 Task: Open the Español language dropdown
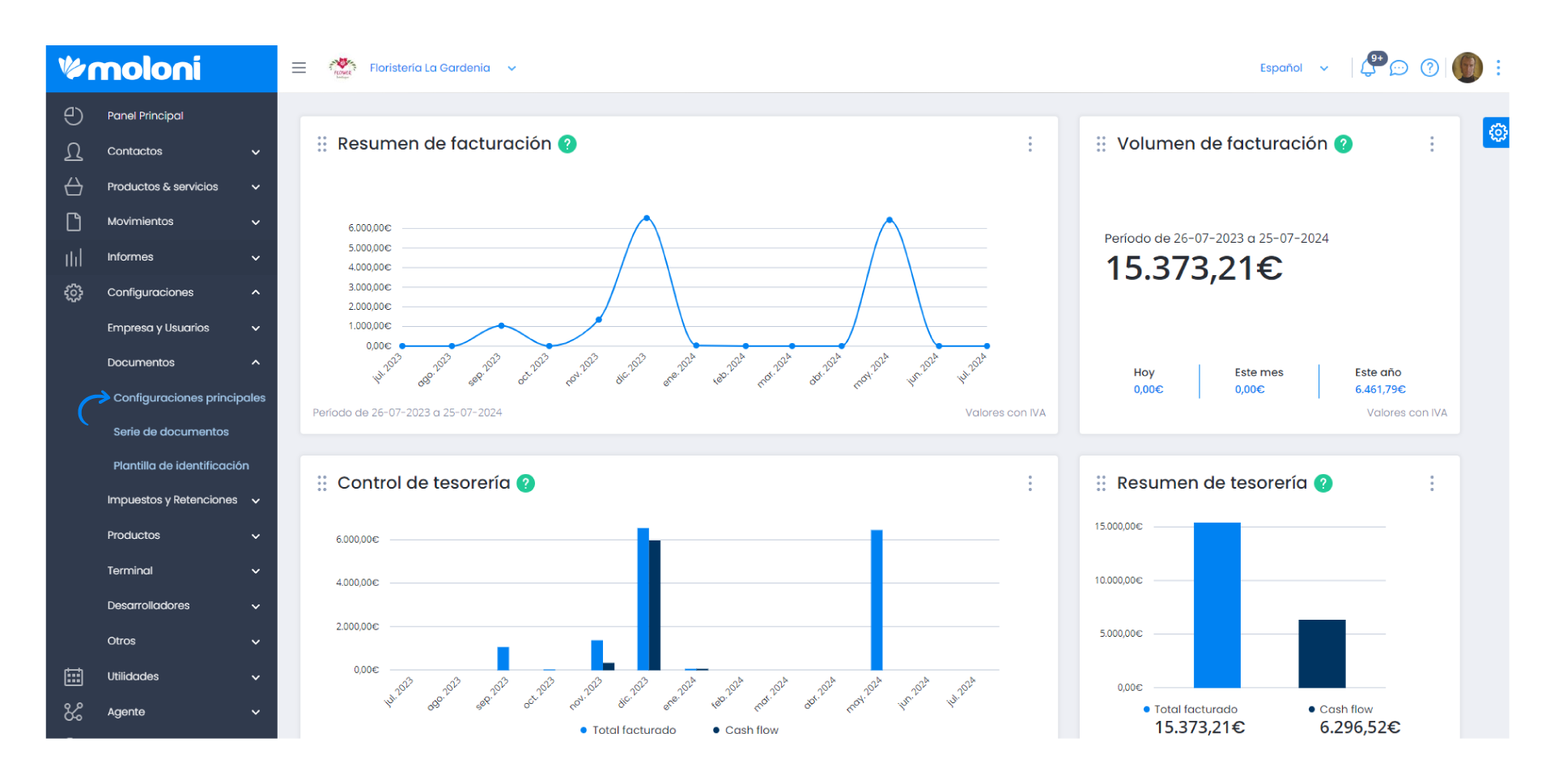1293,68
